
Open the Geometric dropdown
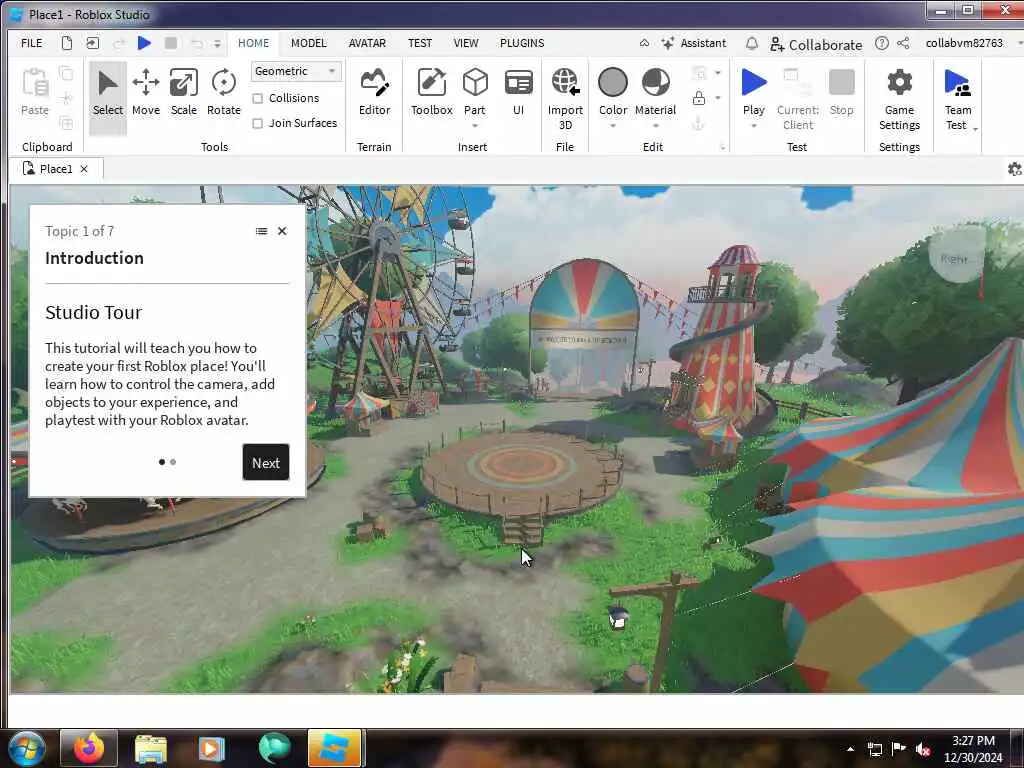pyautogui.click(x=296, y=71)
